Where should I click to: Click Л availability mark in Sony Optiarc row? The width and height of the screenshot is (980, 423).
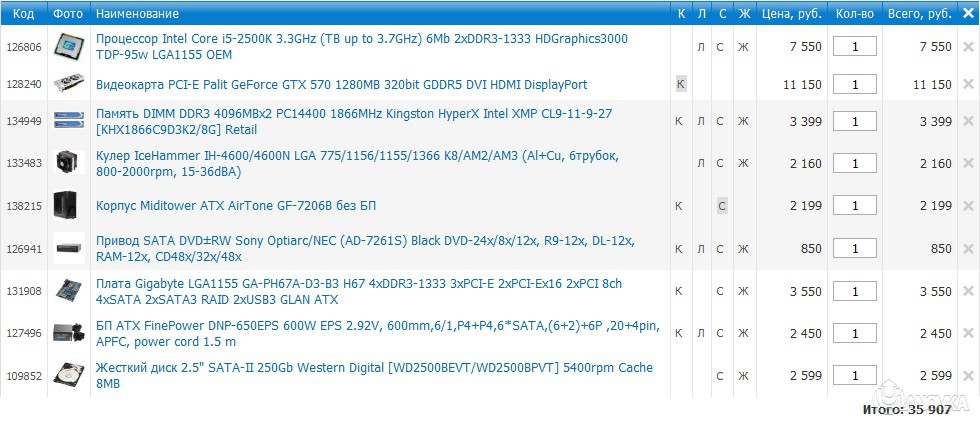click(701, 249)
